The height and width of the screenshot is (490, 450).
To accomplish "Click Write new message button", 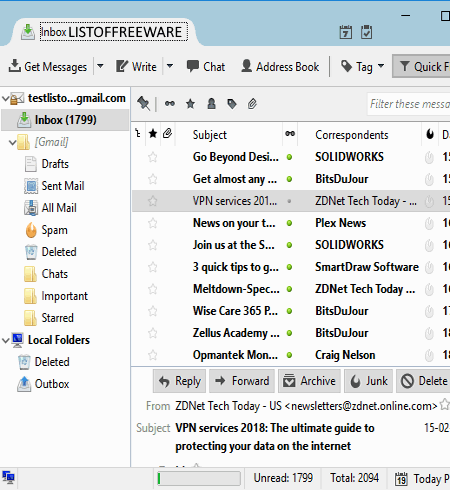I will 136,66.
